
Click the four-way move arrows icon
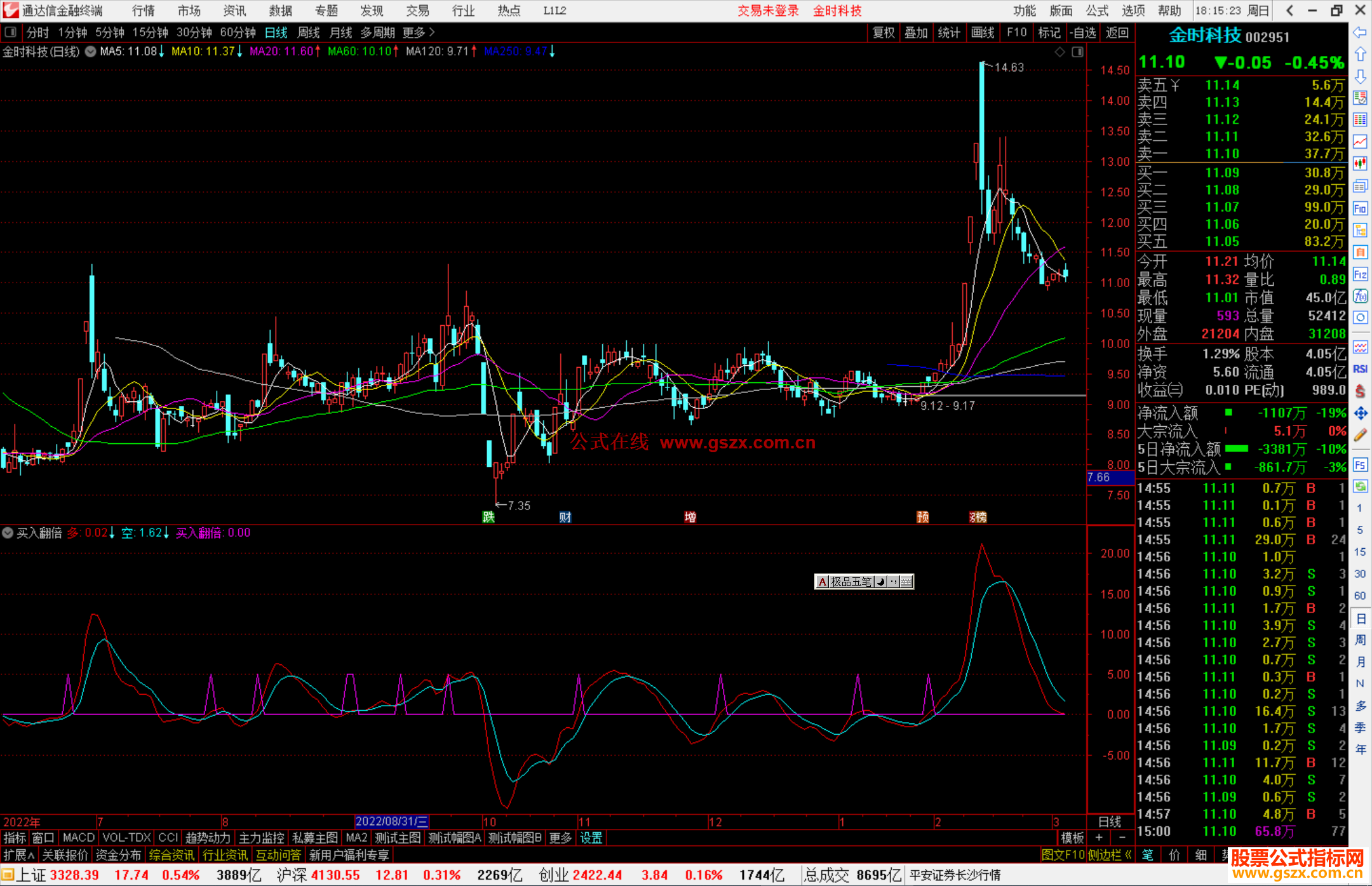point(1360,413)
